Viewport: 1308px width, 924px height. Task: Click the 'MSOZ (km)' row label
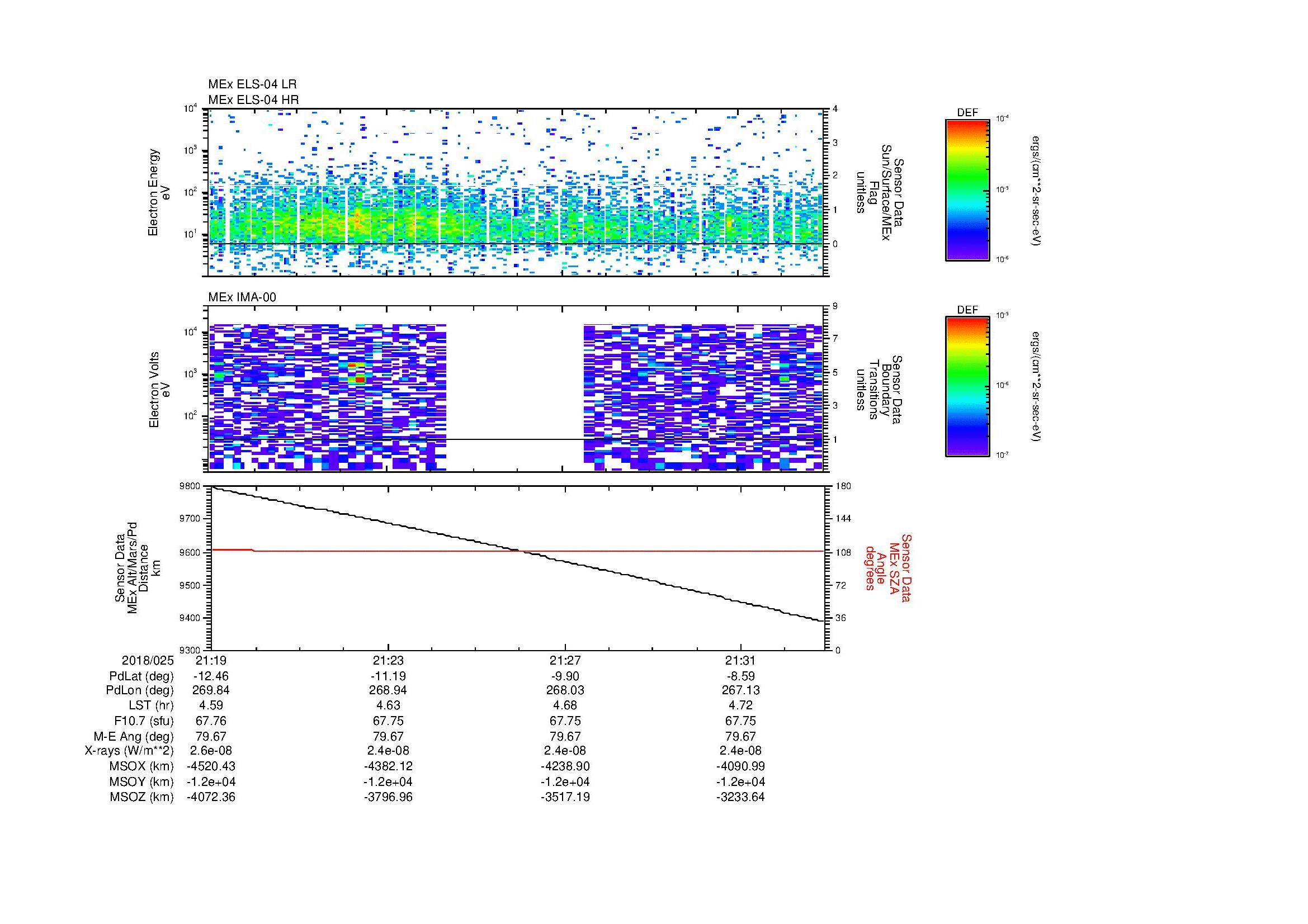[141, 797]
